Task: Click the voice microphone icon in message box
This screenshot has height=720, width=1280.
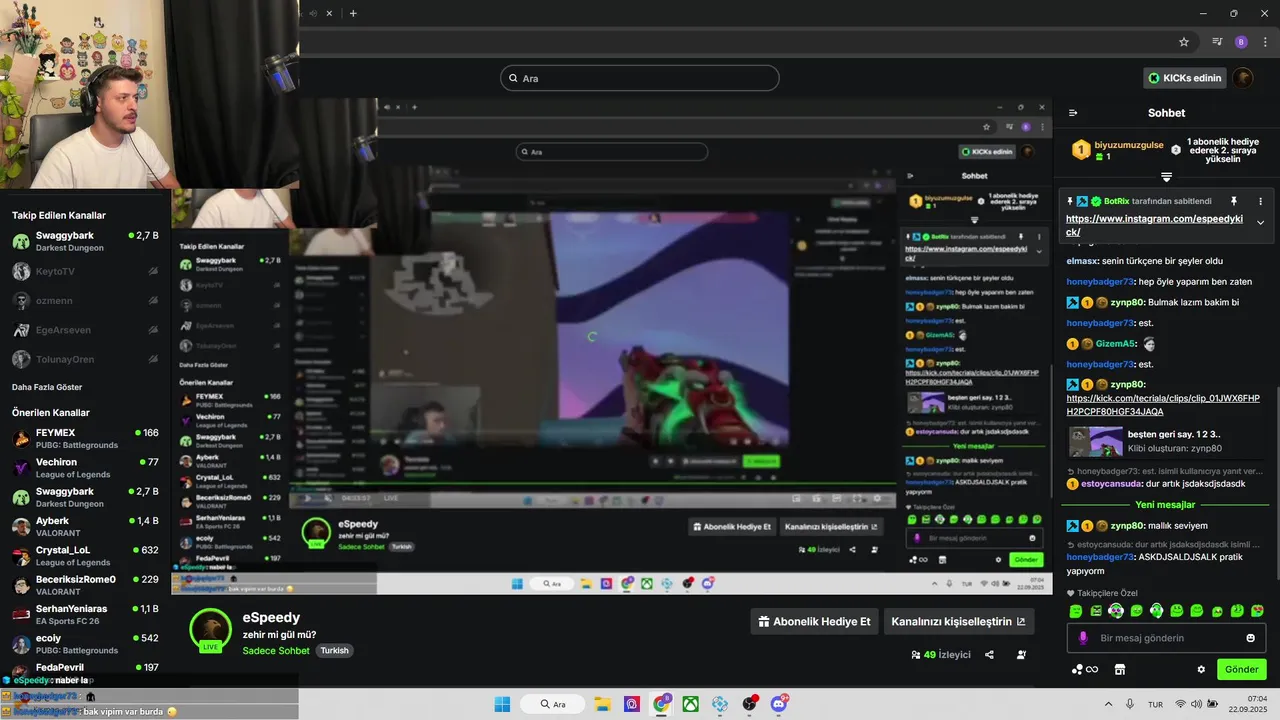Action: click(1083, 638)
